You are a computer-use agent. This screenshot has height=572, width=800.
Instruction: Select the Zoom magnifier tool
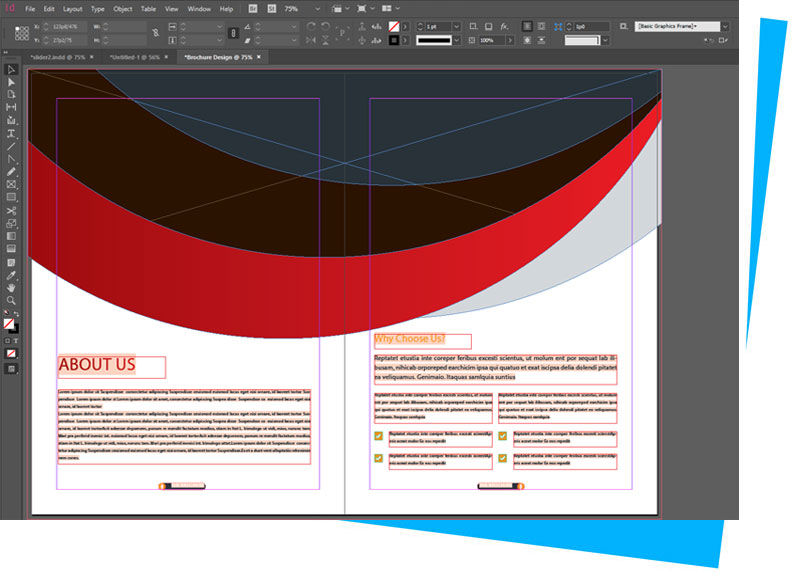[11, 301]
